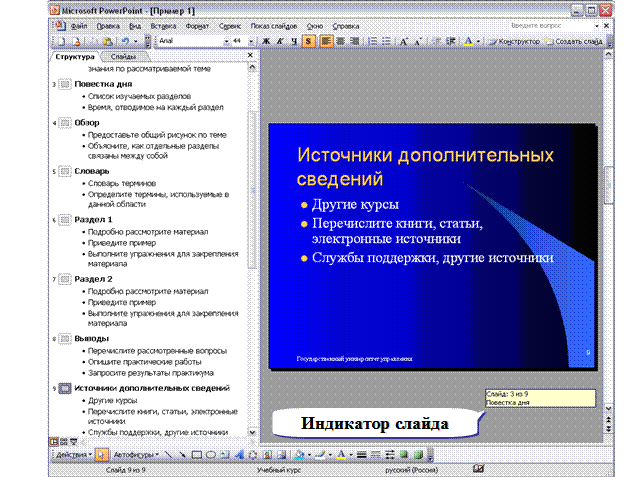The width and height of the screenshot is (636, 477).
Task: Click the Введите вопрос help input box
Action: coord(550,26)
